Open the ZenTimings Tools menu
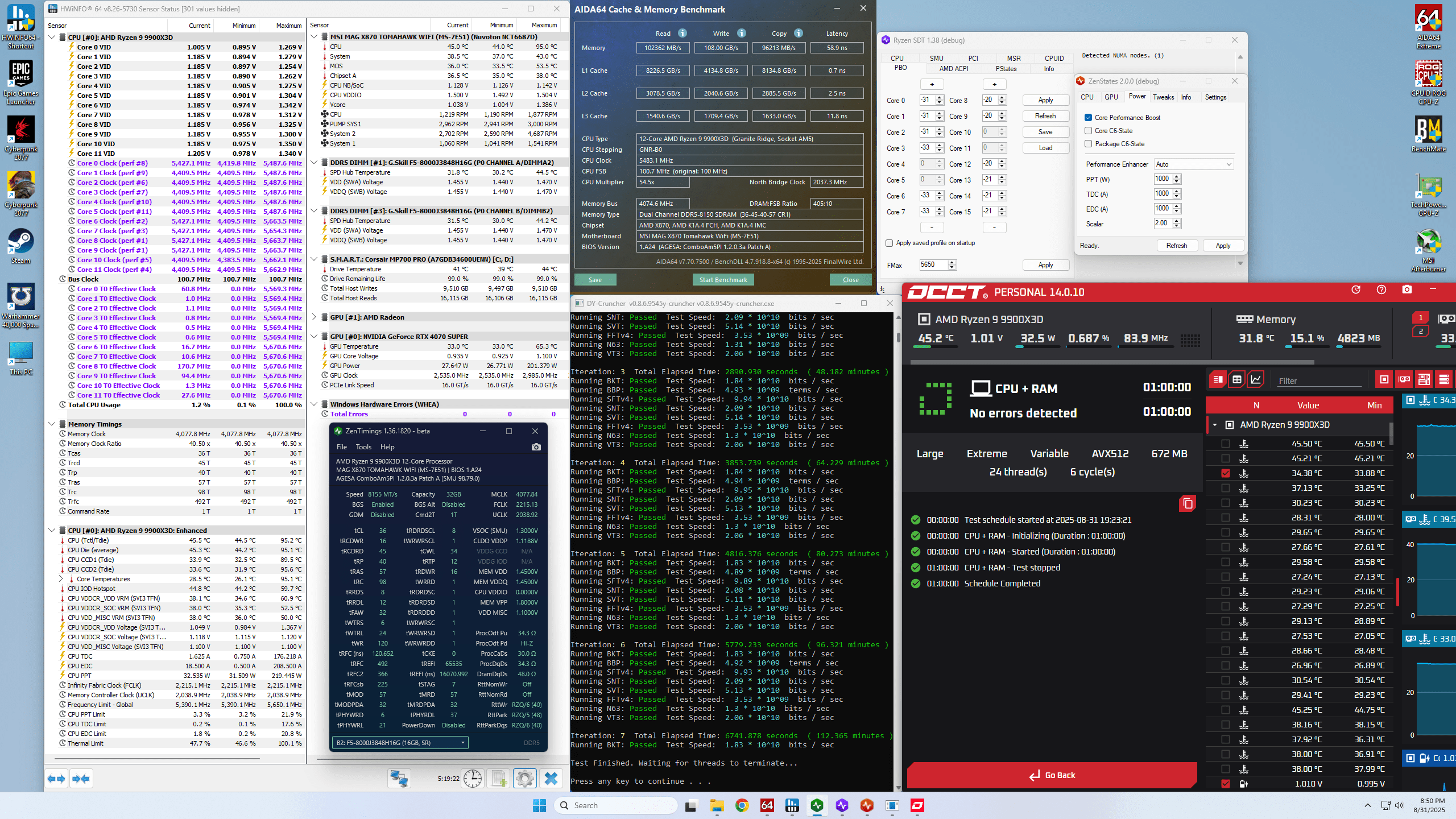1456x819 pixels. pyautogui.click(x=363, y=447)
